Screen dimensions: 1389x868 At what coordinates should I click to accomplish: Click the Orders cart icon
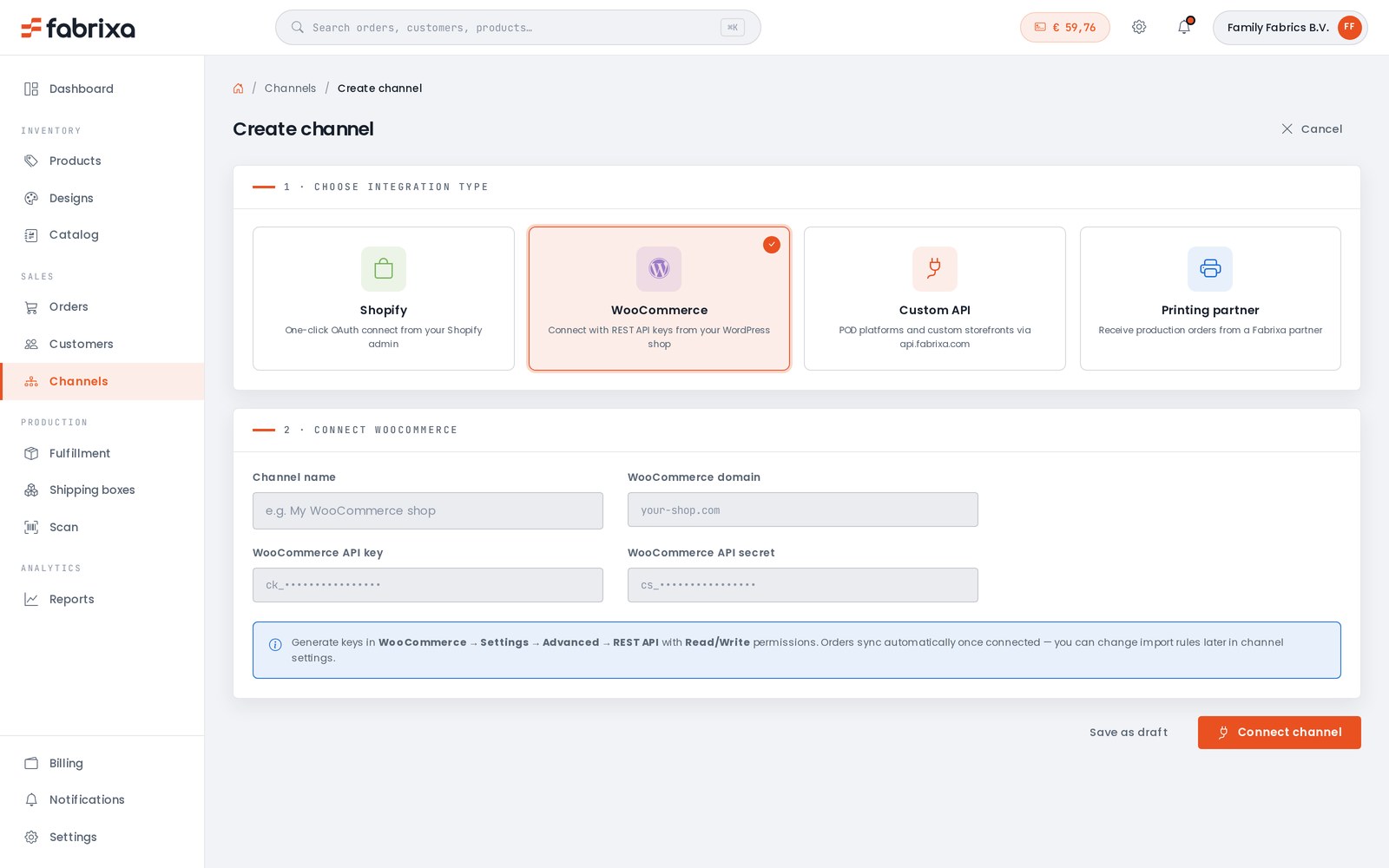(31, 306)
